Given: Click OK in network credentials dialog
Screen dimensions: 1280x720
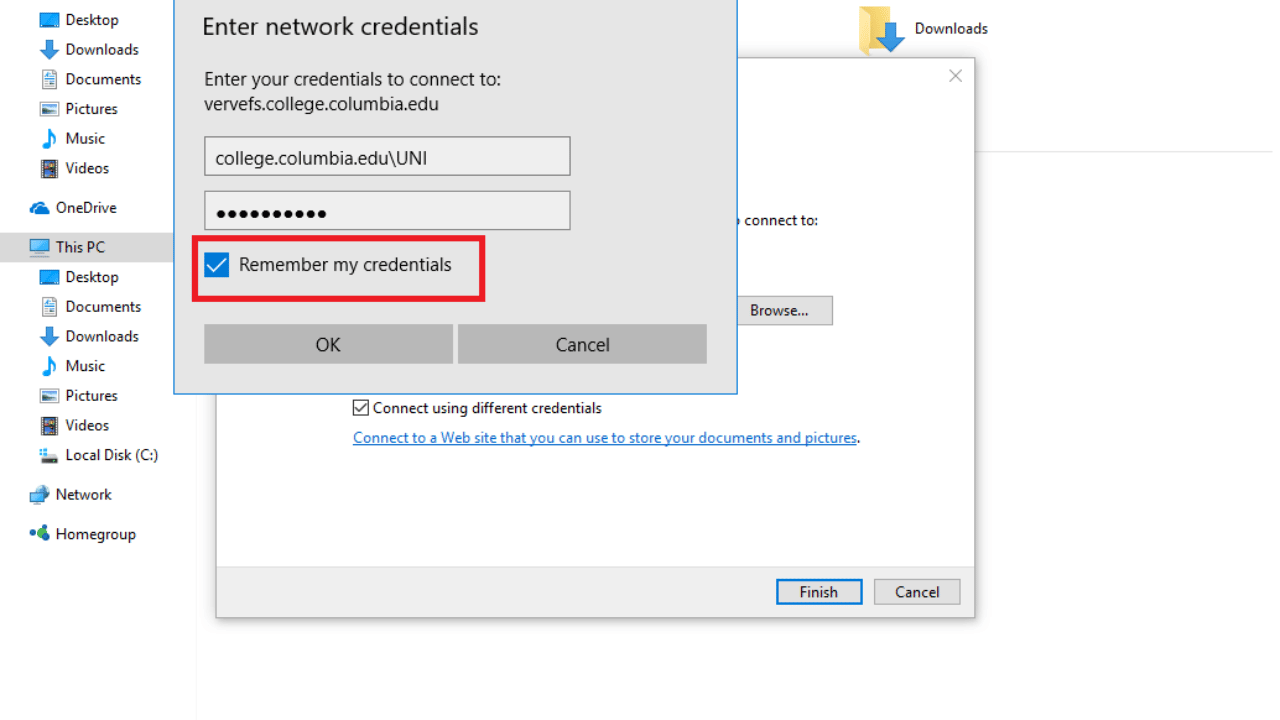Looking at the screenshot, I should pos(328,344).
